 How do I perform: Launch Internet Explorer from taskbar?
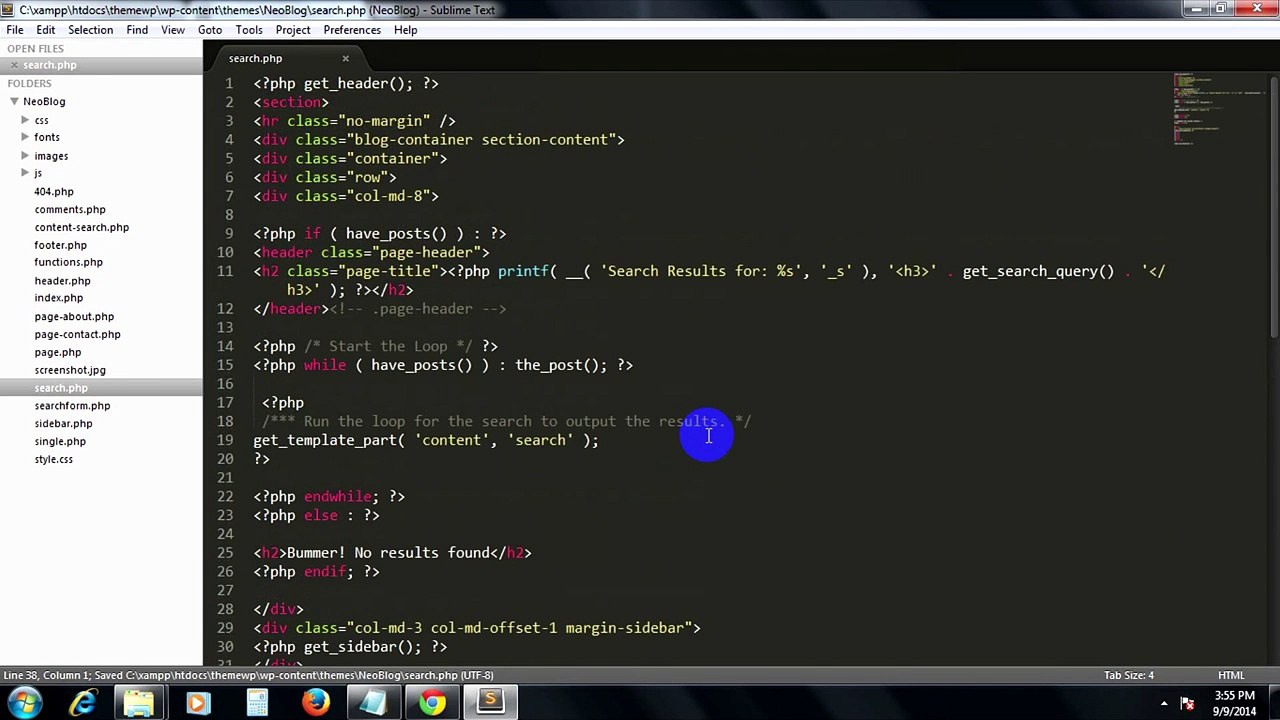coord(82,703)
